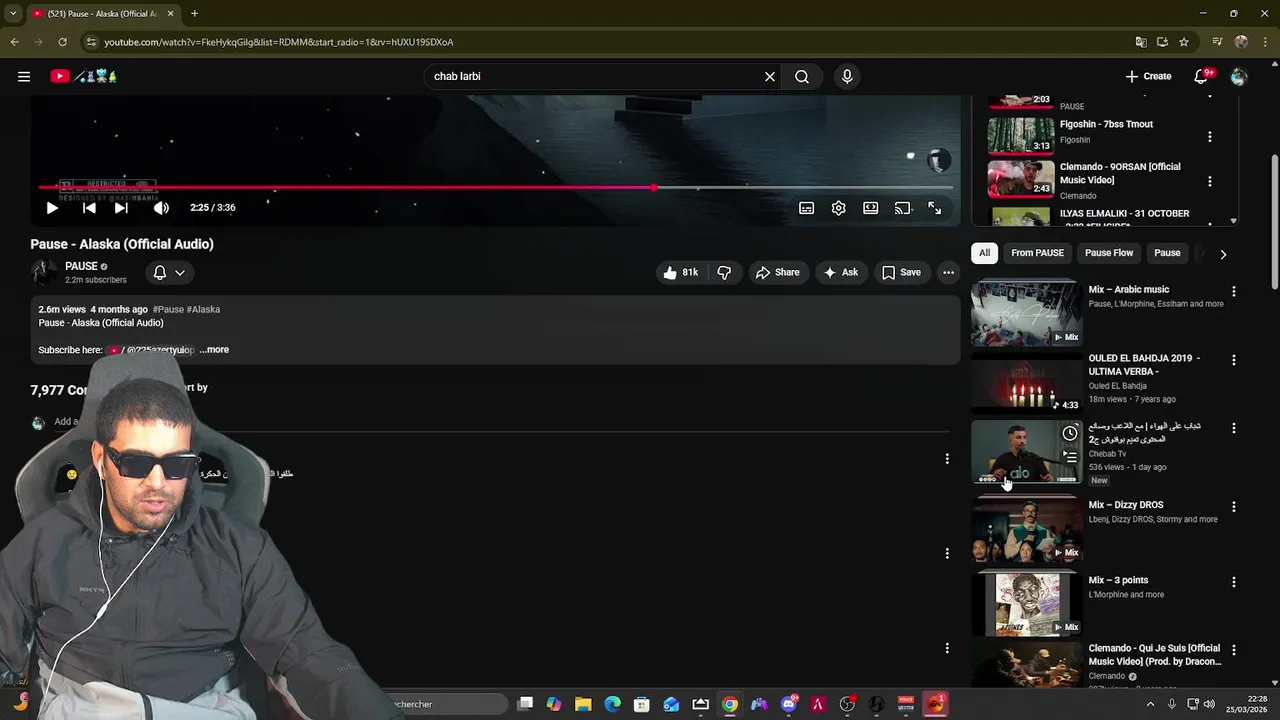Start voice search with microphone
The height and width of the screenshot is (720, 1280).
(x=847, y=76)
